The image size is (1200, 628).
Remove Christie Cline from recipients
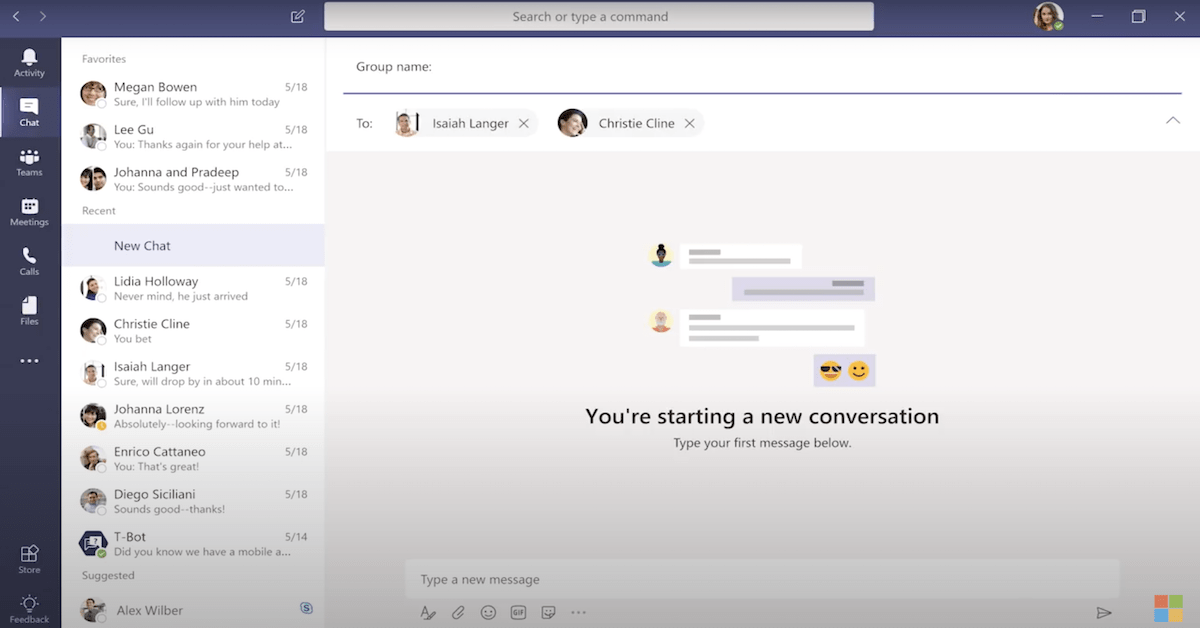690,123
